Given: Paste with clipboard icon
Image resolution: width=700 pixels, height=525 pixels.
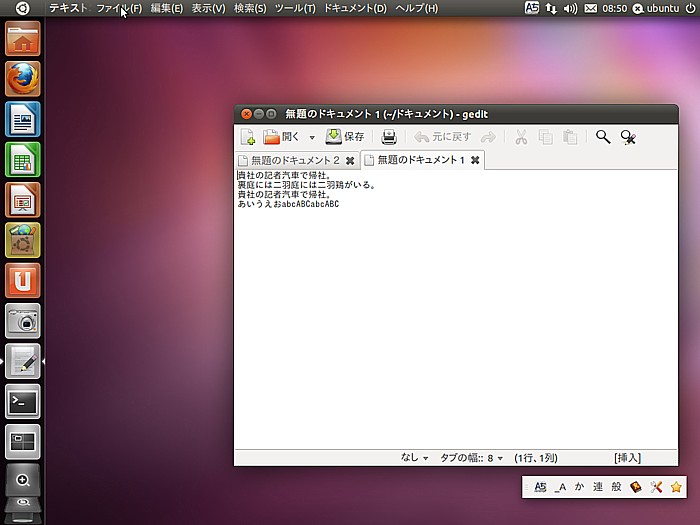Looking at the screenshot, I should coord(570,137).
